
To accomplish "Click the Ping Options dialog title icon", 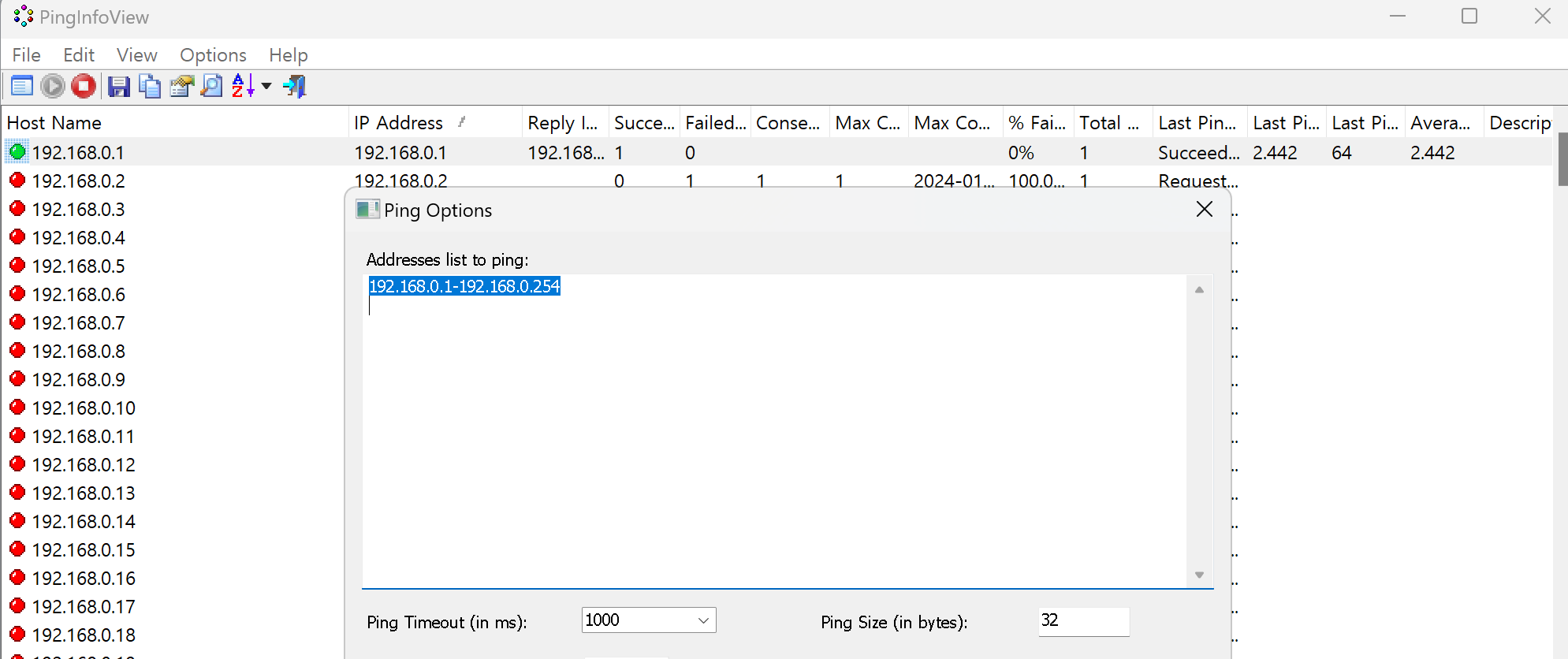I will pos(367,210).
